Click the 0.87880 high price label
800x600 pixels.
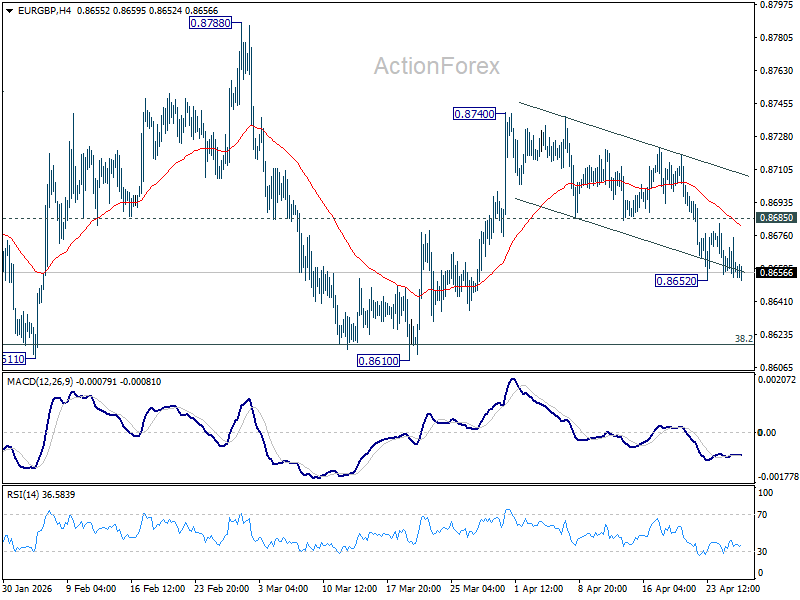coord(210,23)
